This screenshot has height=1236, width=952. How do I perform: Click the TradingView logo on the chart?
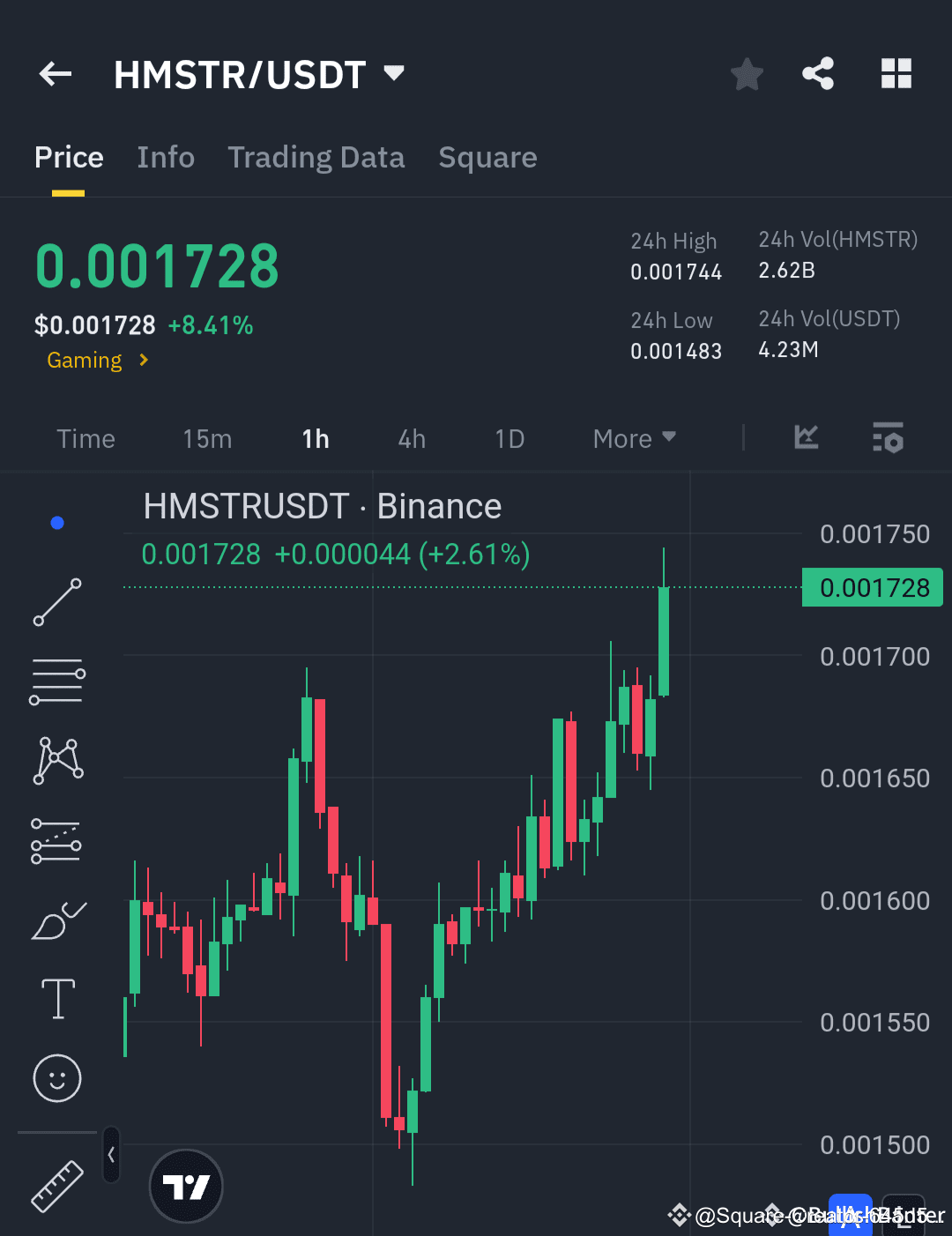pos(186,1186)
